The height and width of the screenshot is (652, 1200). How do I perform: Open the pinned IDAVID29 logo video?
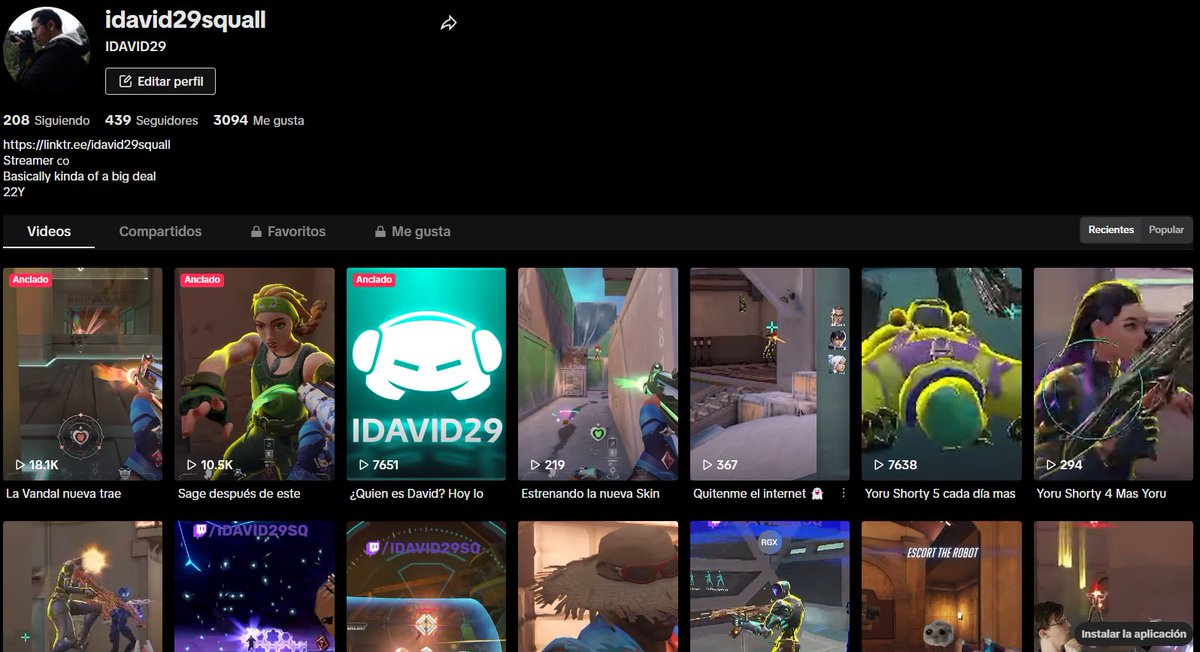tap(426, 374)
